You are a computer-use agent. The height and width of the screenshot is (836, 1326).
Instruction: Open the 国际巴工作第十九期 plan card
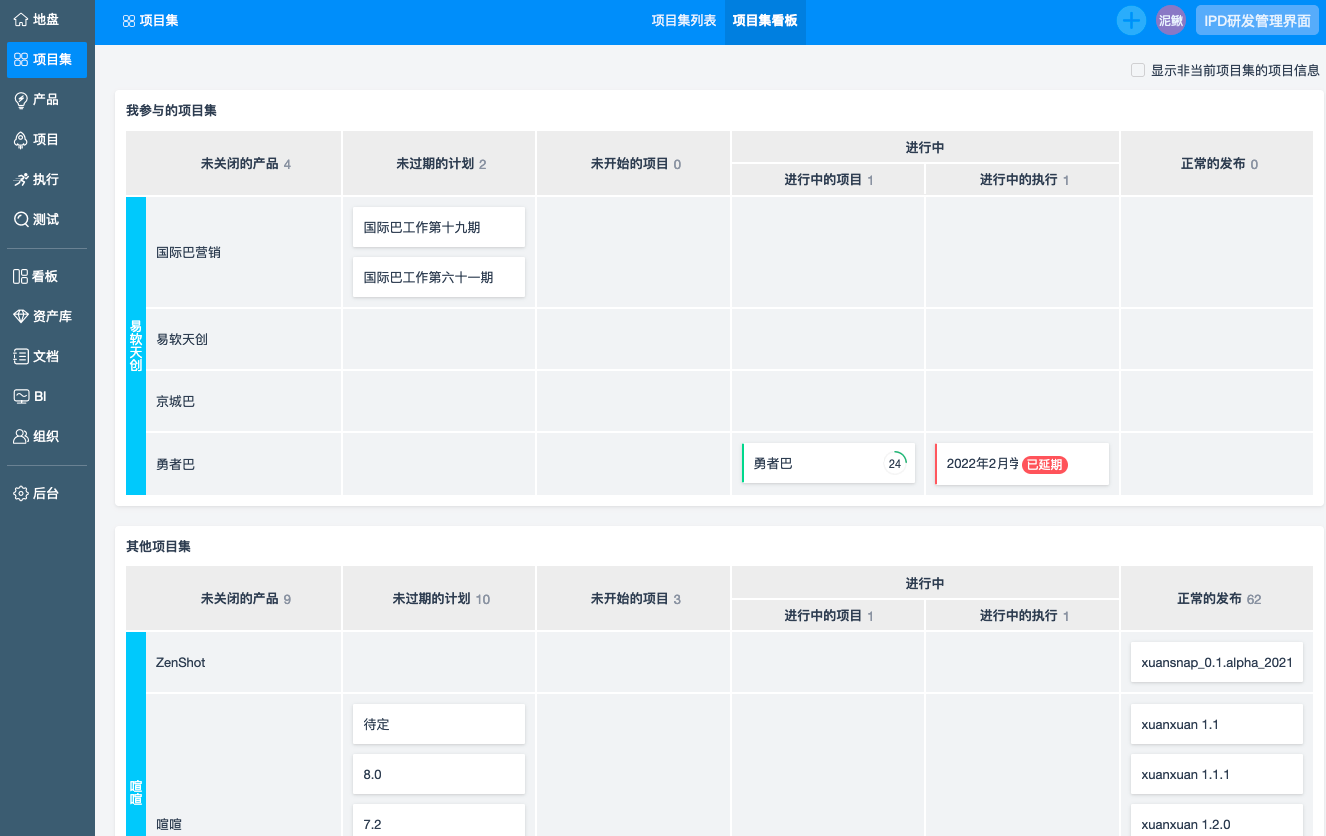(x=438, y=227)
